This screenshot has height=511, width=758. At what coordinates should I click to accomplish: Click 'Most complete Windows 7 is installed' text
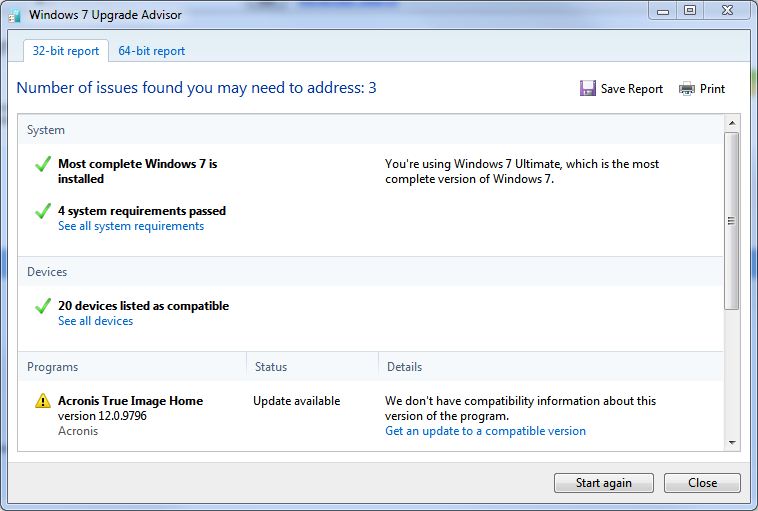pos(137,171)
